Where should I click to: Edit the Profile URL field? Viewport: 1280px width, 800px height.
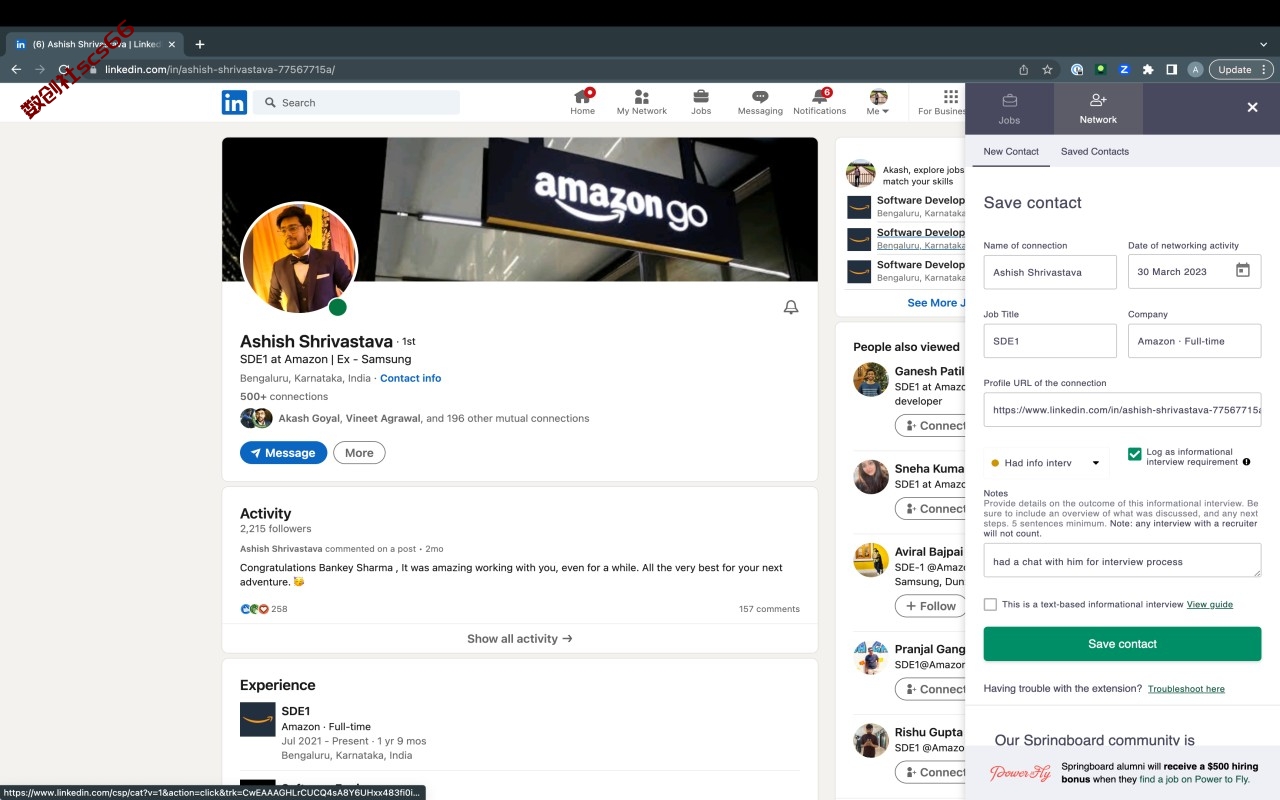tap(1122, 410)
